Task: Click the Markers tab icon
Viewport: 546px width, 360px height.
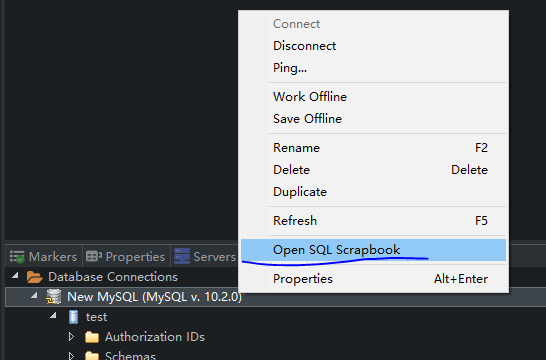Action: (17, 257)
